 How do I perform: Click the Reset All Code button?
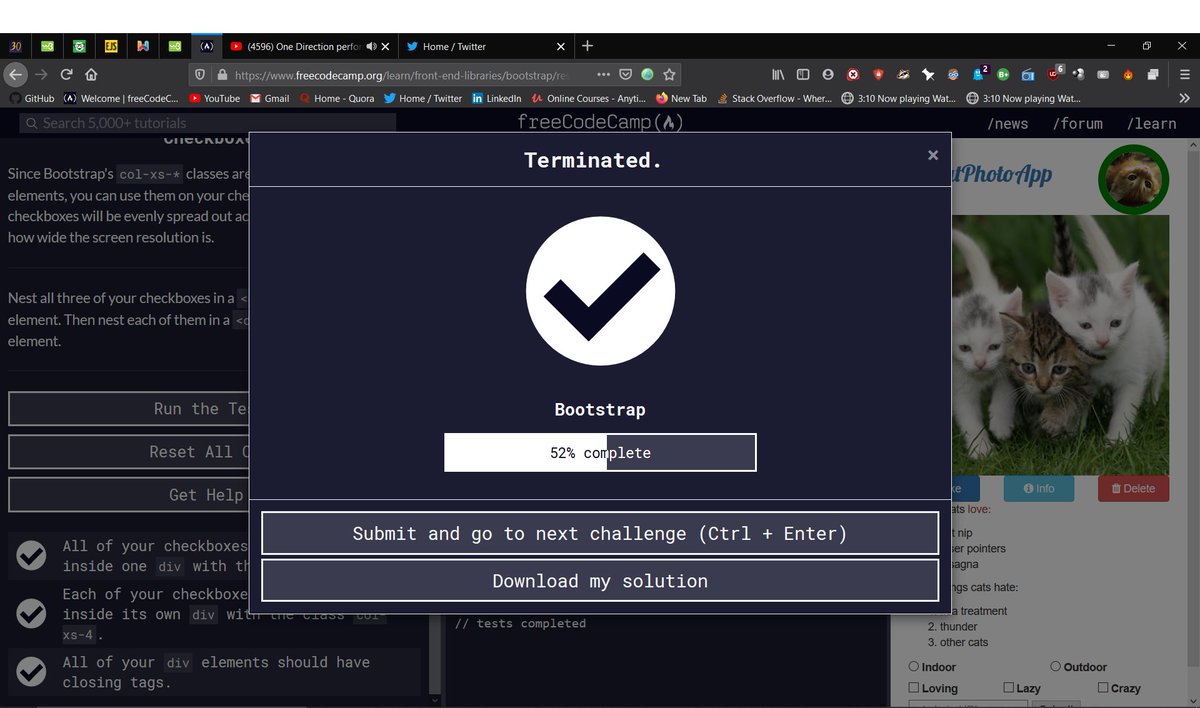pyautogui.click(x=129, y=452)
